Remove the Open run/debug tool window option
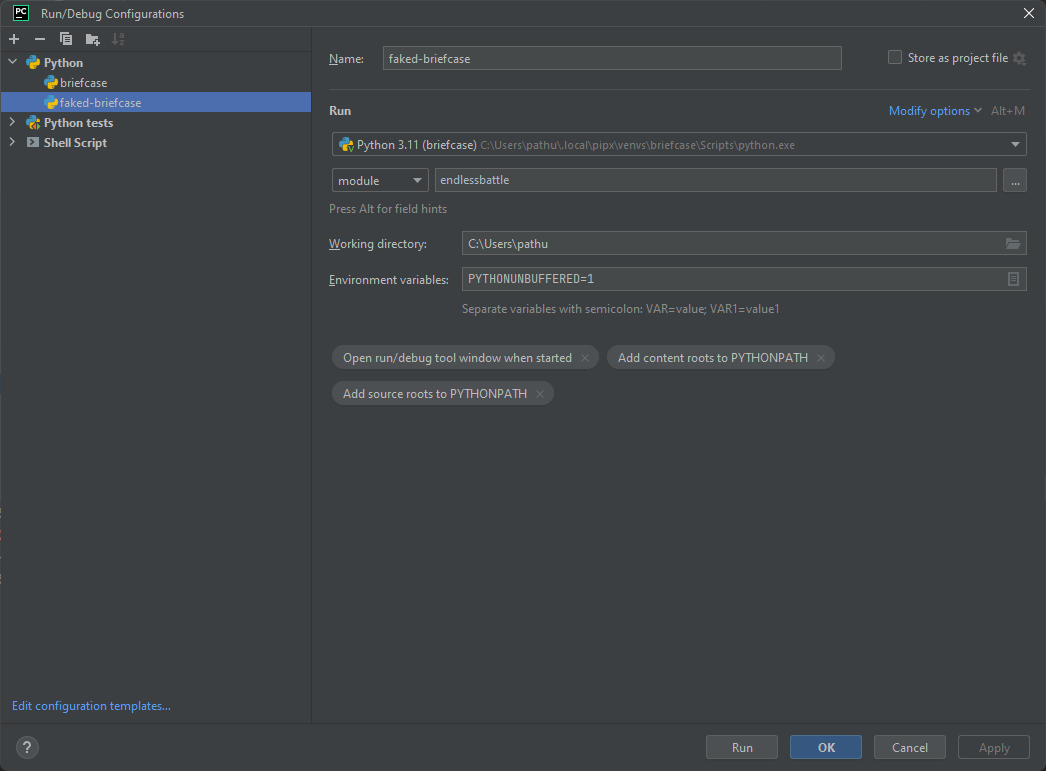 585,357
